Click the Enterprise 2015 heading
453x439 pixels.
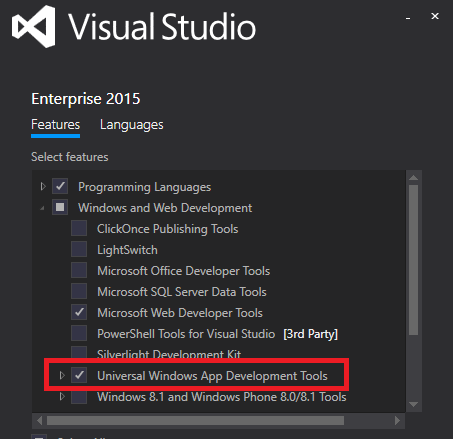[x=86, y=99]
